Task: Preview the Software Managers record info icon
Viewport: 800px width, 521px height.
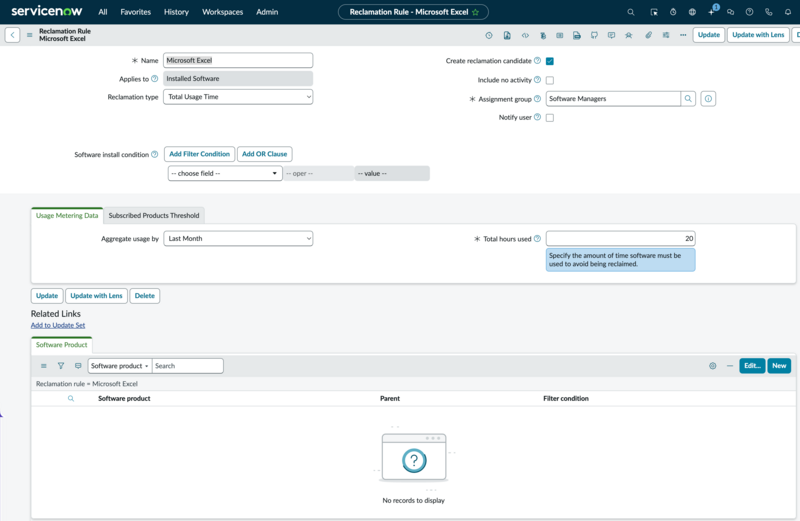Action: pos(708,98)
